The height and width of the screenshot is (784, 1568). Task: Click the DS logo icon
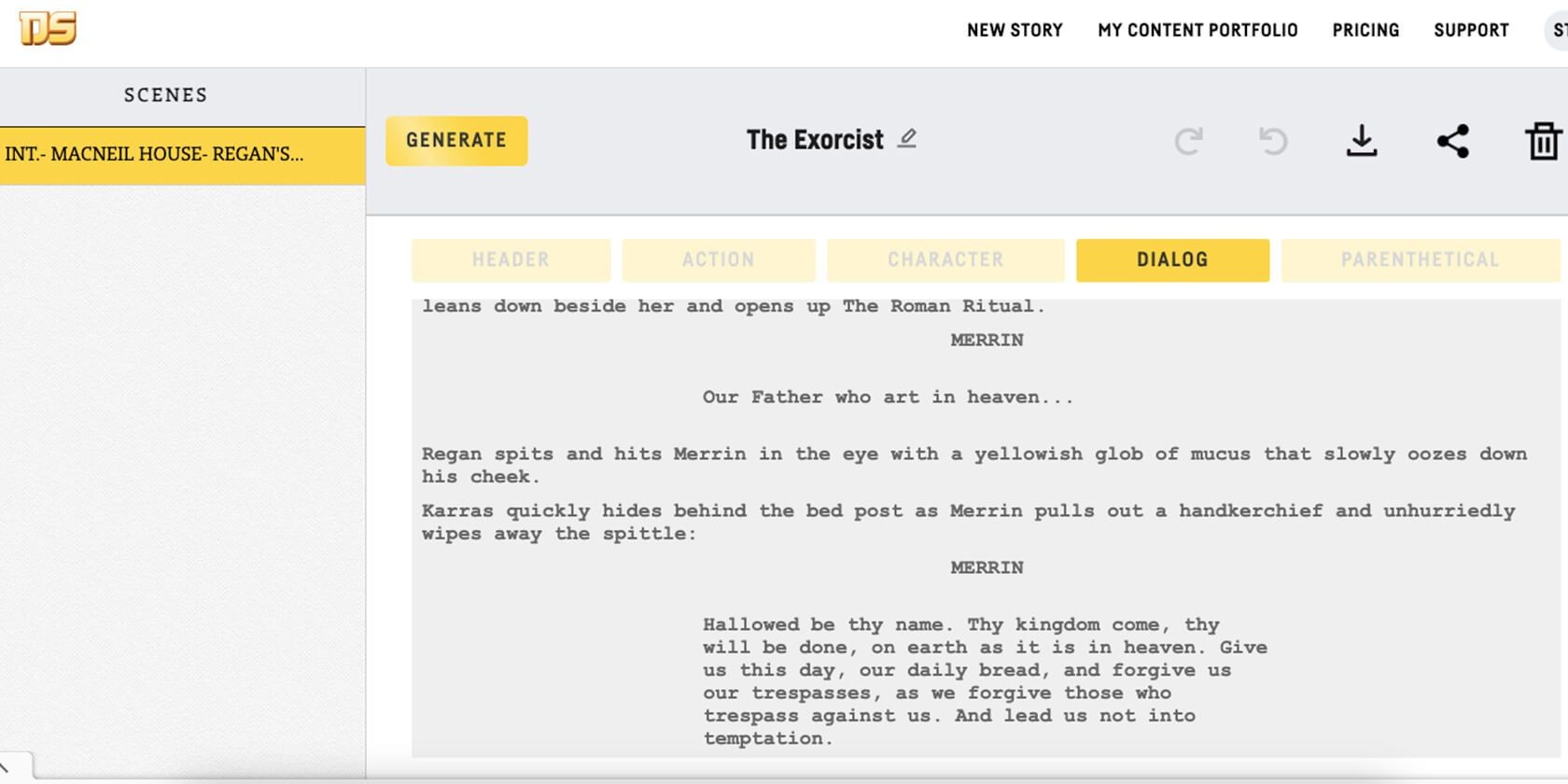point(48,28)
